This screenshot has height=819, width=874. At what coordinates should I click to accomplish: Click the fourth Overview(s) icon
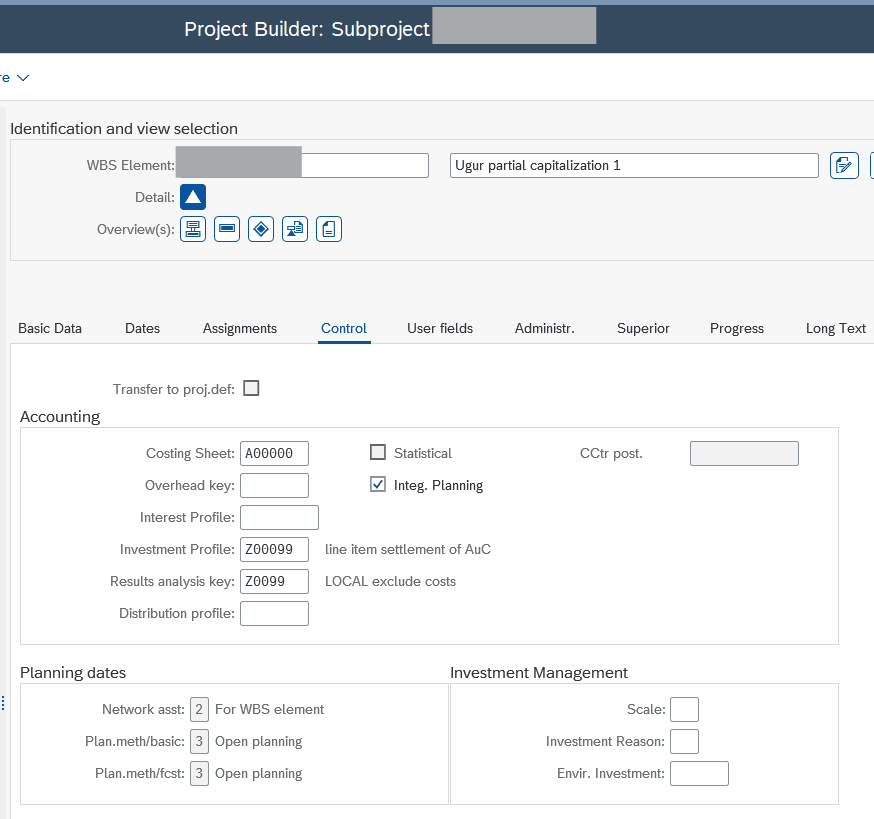pos(295,229)
